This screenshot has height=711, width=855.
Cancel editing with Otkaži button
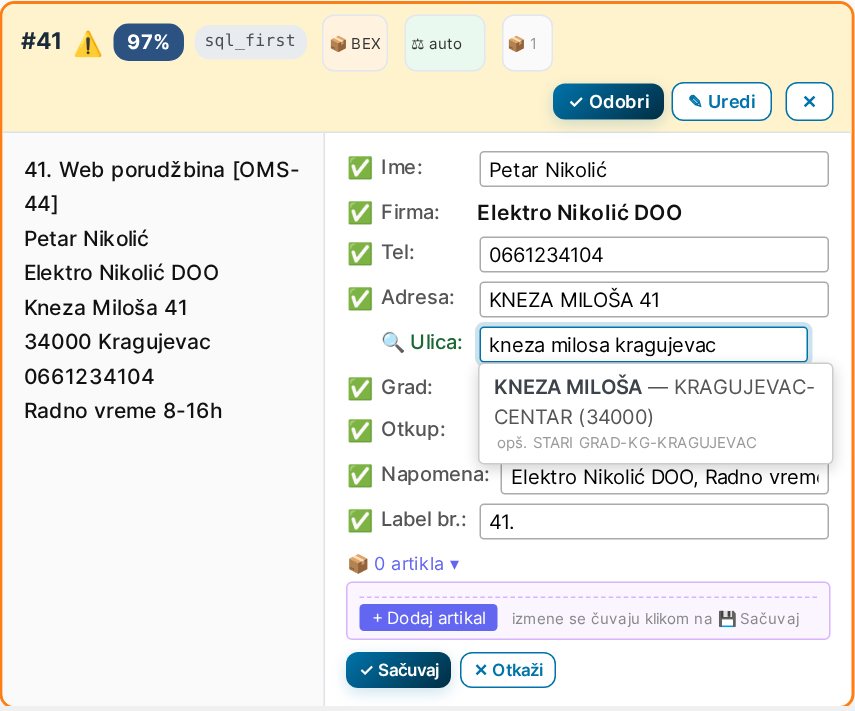(508, 670)
